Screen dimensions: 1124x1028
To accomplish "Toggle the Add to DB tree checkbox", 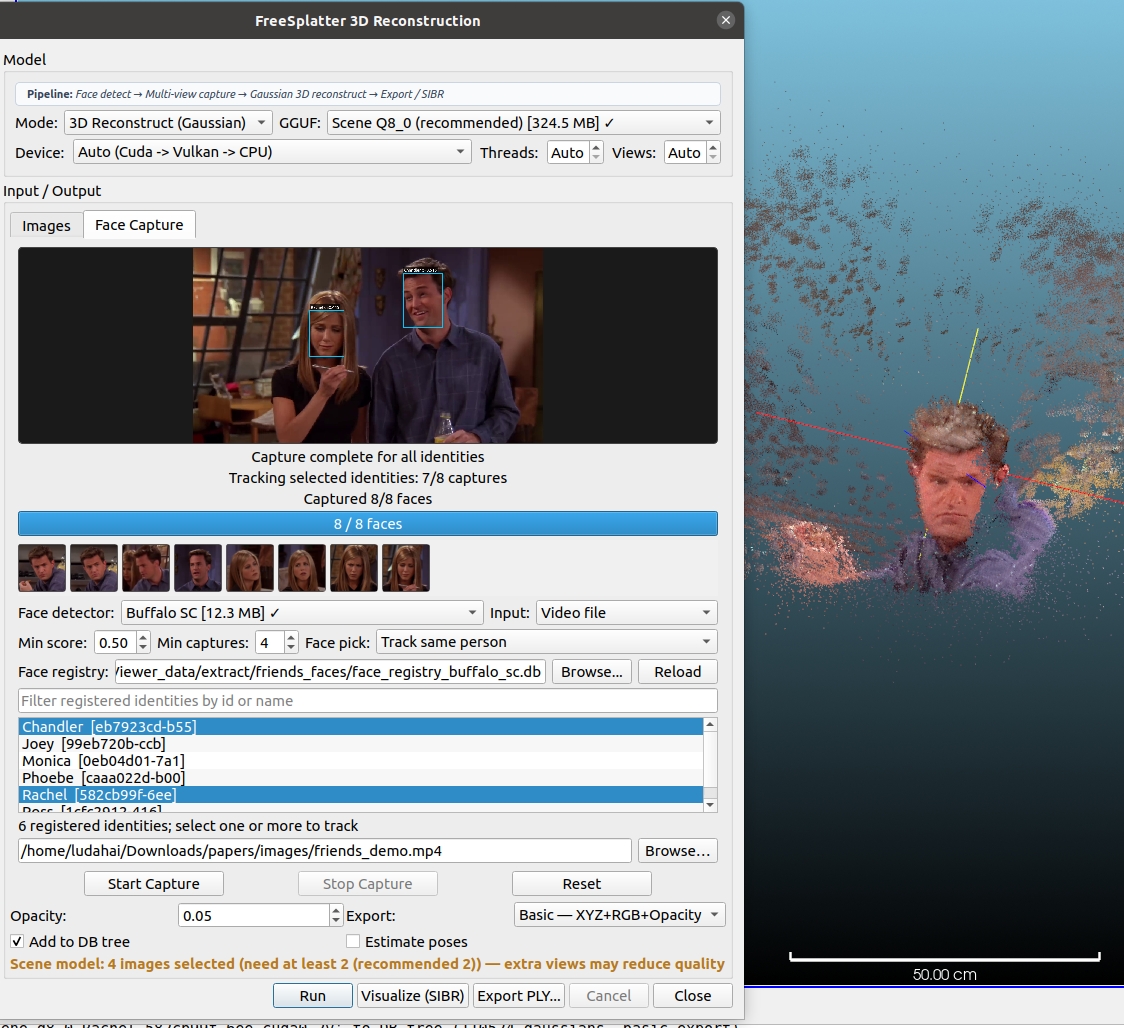I will [16, 941].
